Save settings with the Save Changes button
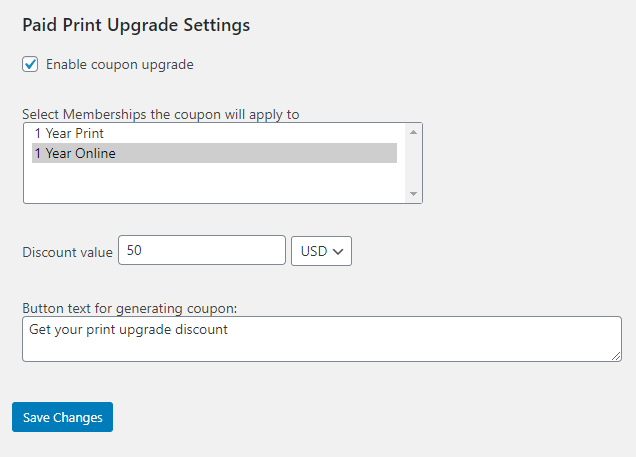This screenshot has height=457, width=636. [62, 417]
